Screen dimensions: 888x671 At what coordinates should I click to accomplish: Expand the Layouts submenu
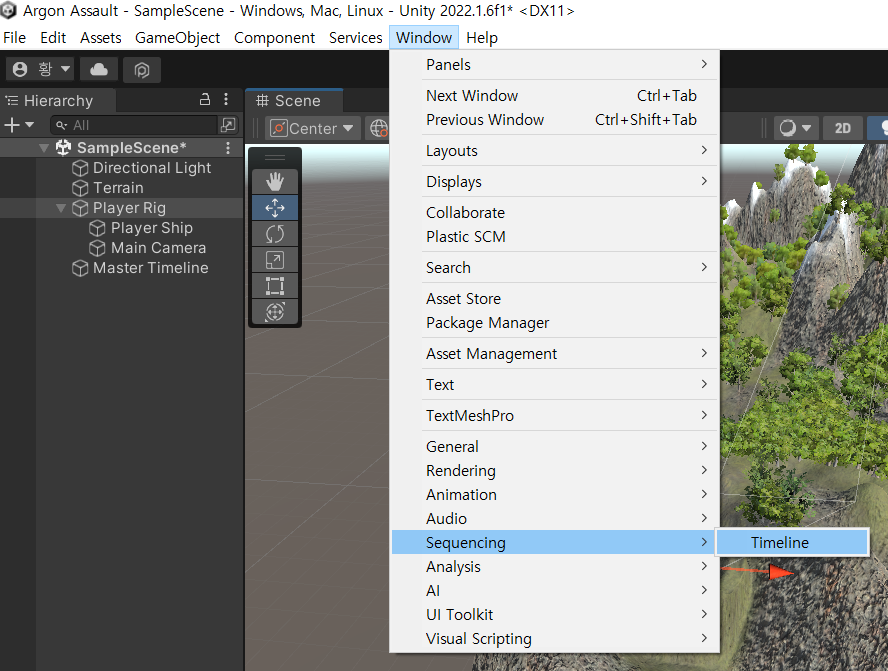pos(554,151)
